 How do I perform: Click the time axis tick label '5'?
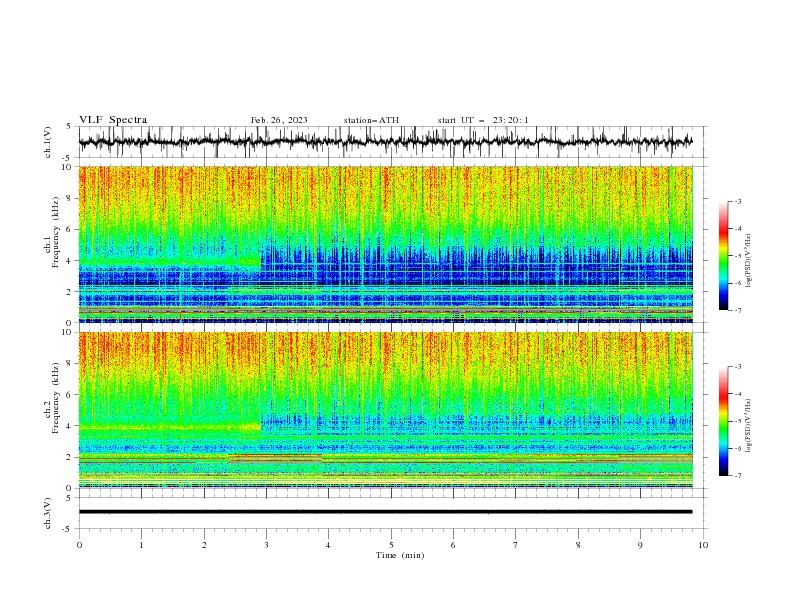(x=391, y=545)
